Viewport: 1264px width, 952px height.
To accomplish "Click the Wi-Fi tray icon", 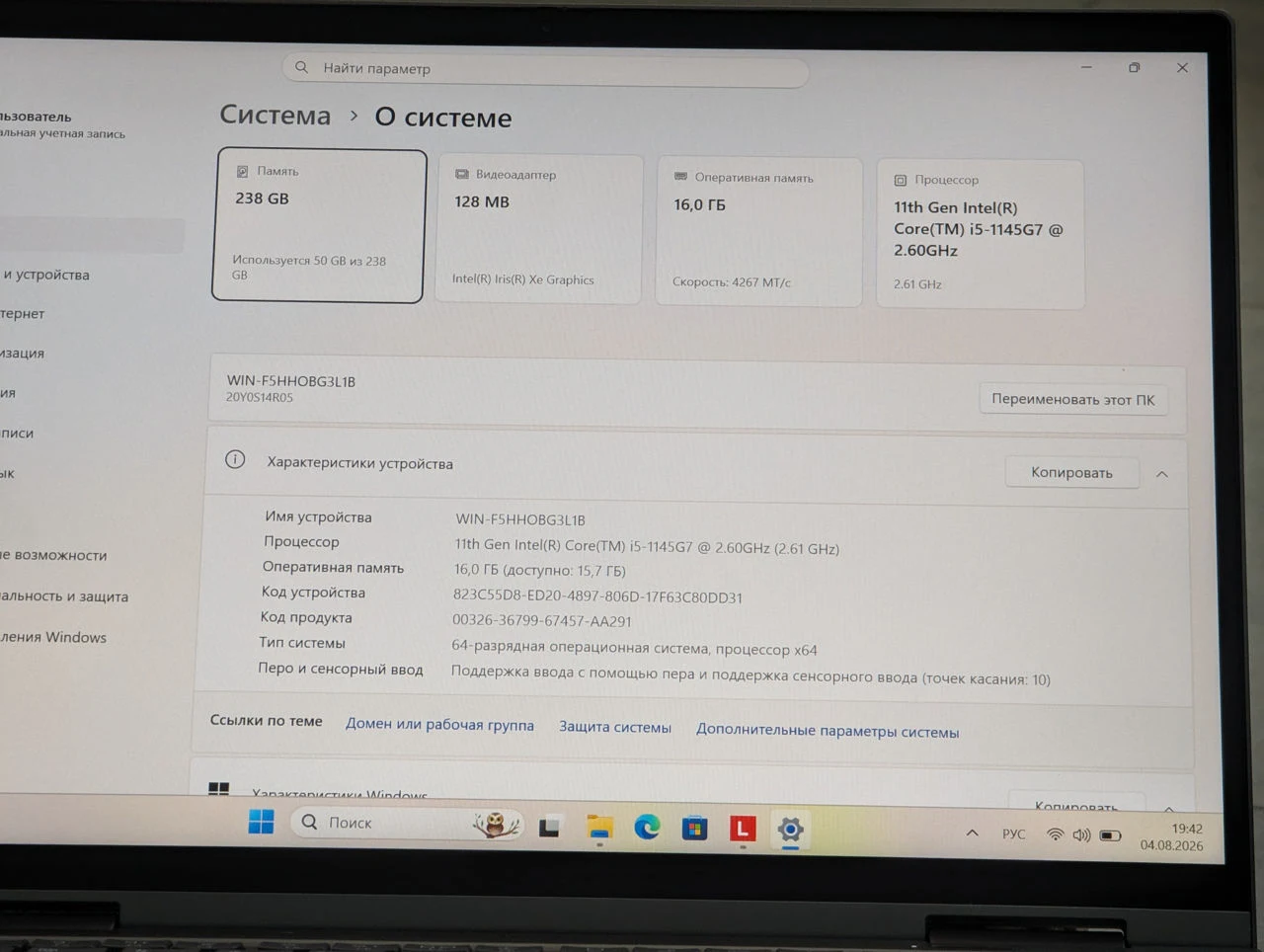I will click(x=1055, y=834).
